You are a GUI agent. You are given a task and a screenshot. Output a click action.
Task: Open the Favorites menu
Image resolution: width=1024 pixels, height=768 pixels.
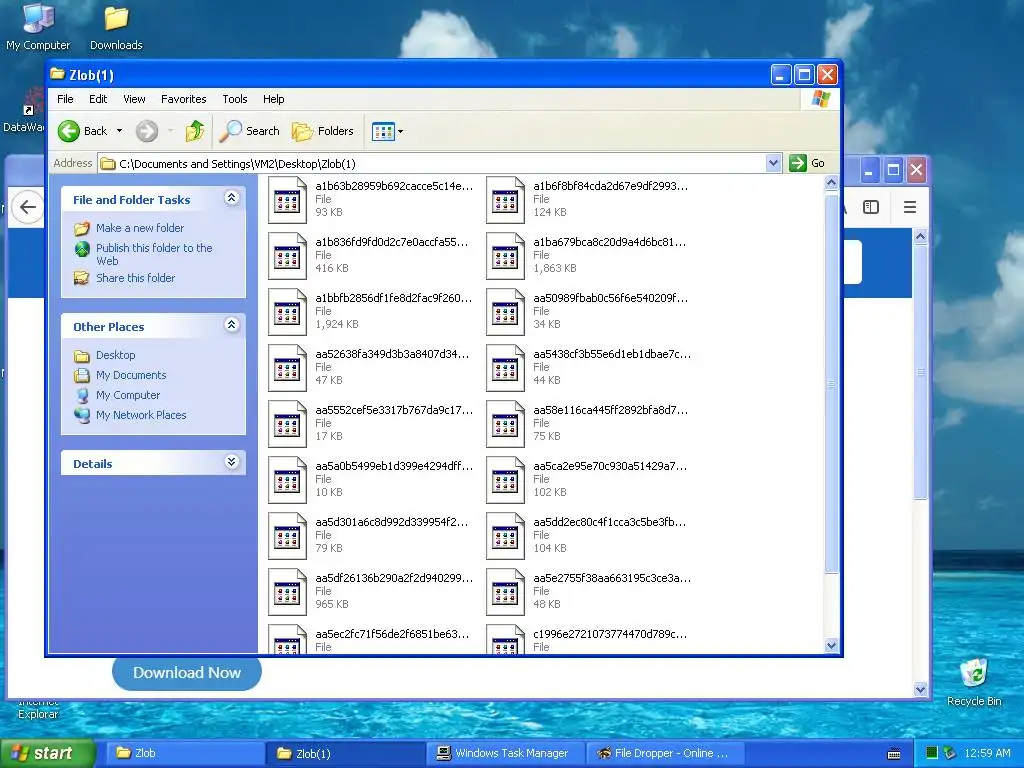point(184,99)
